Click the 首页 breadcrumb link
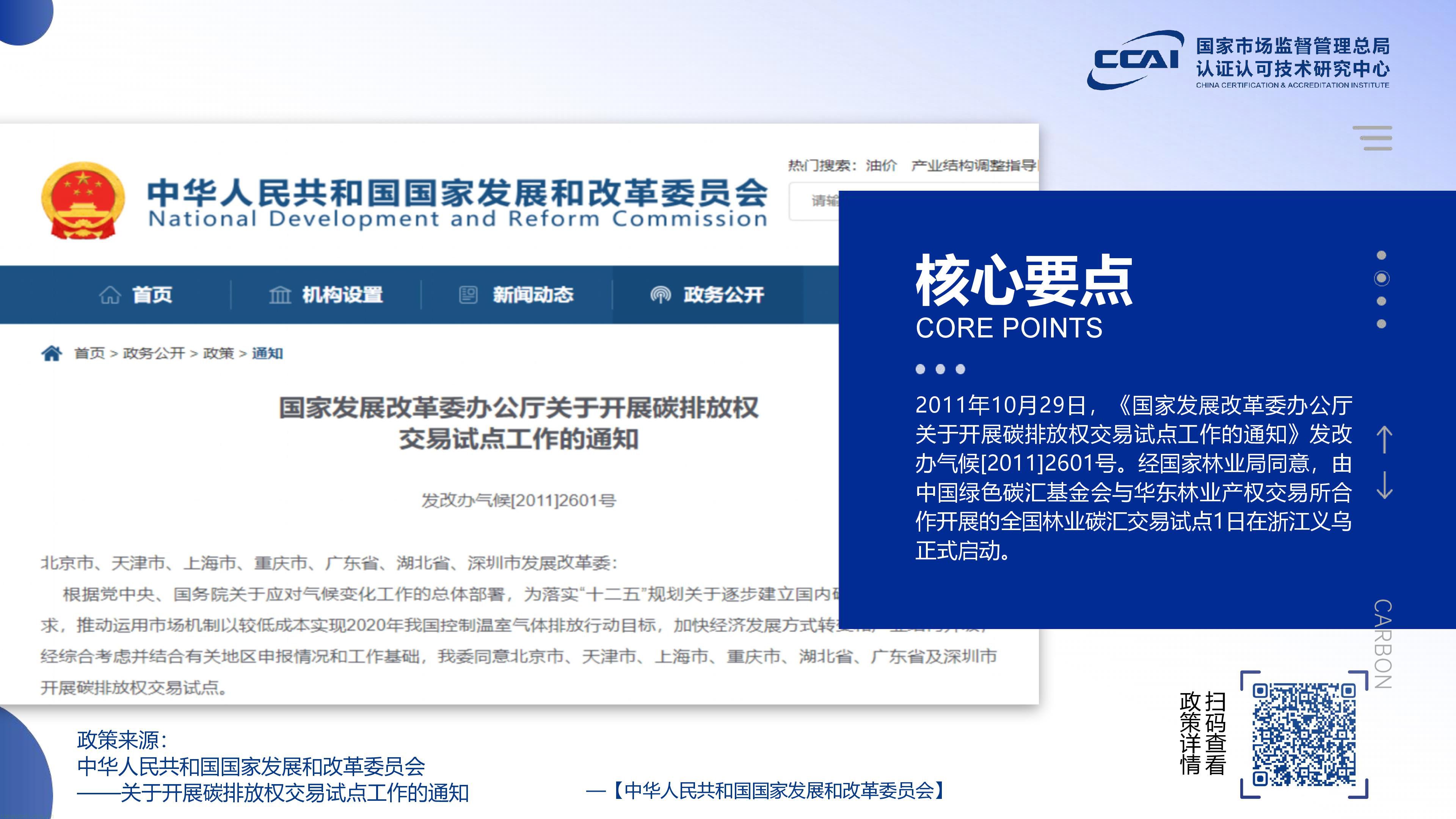 (89, 353)
